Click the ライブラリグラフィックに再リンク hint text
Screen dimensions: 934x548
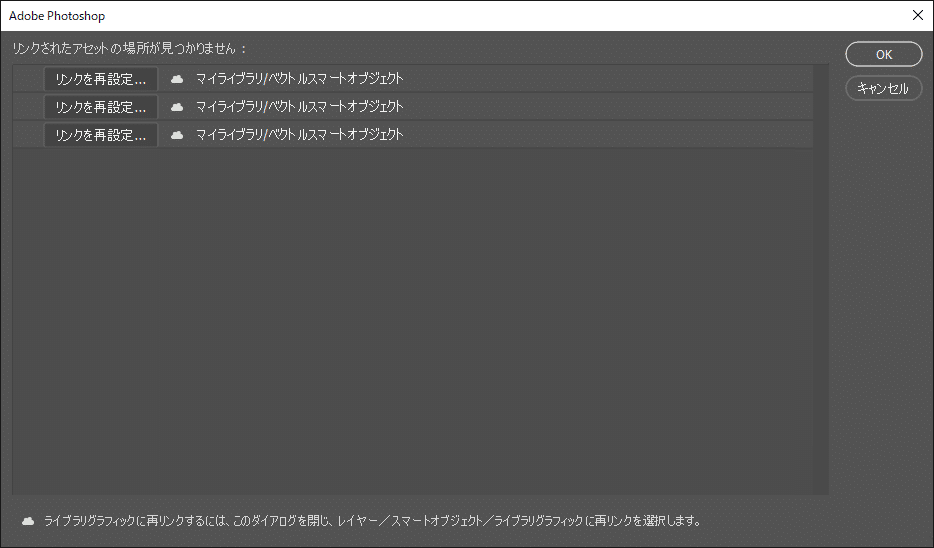pos(372,521)
